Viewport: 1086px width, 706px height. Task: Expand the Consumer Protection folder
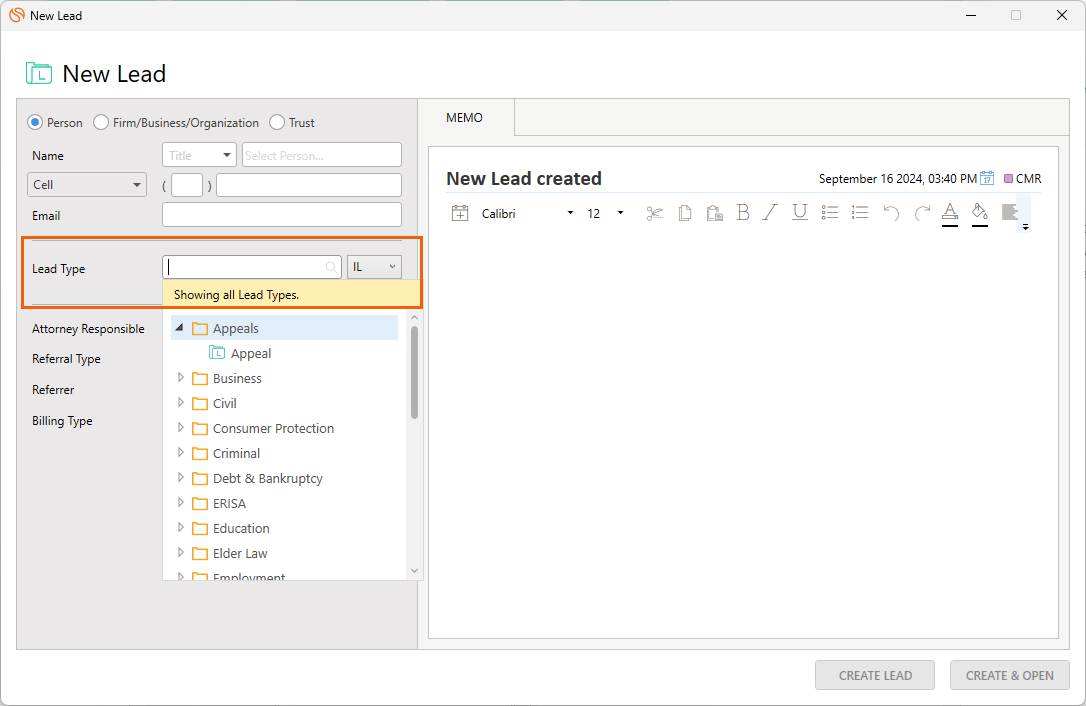[180, 427]
